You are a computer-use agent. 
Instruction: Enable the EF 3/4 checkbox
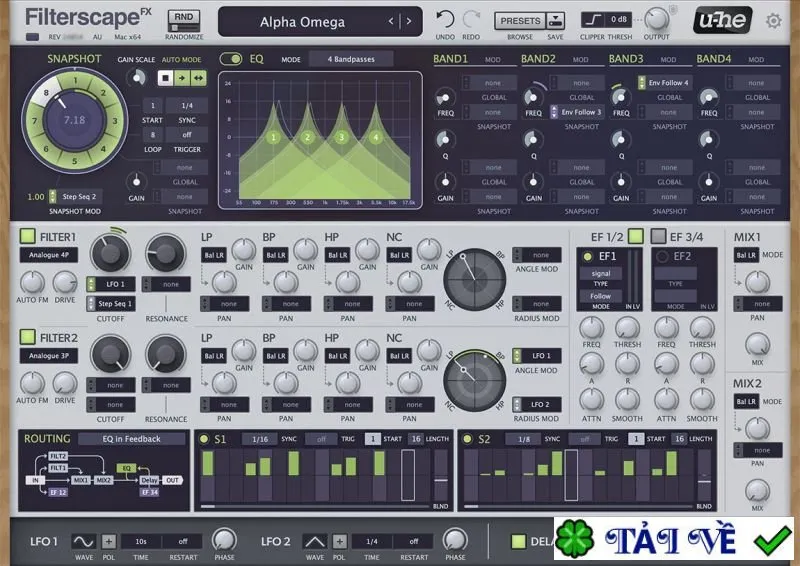pos(659,236)
